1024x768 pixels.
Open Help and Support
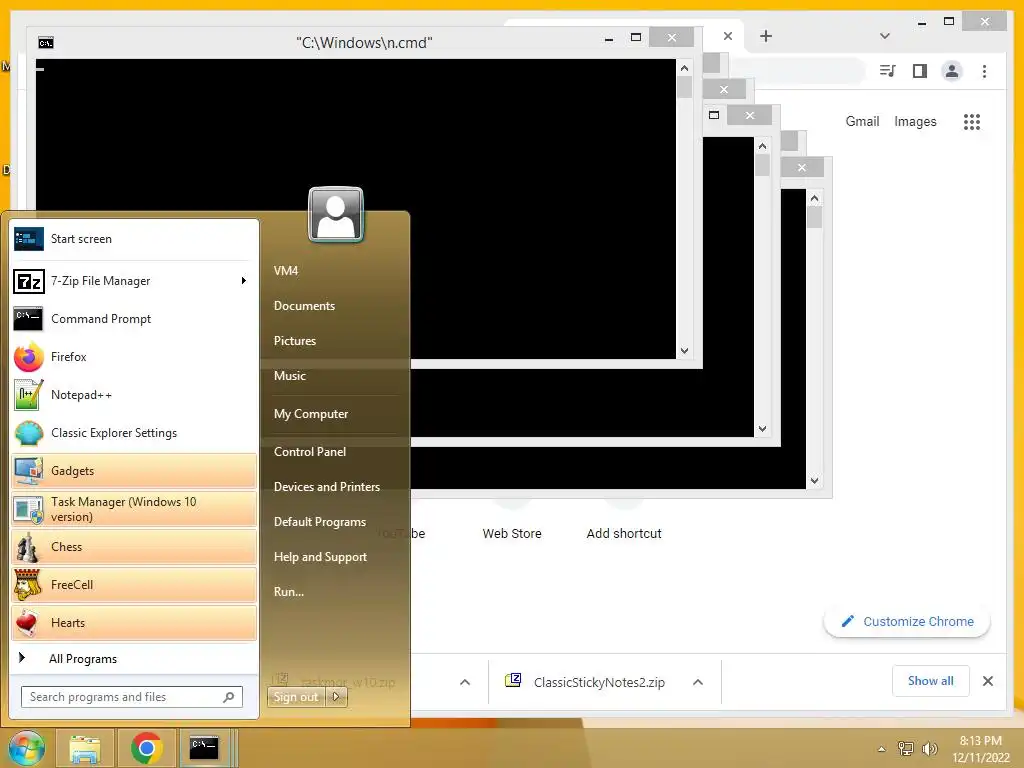coord(320,557)
